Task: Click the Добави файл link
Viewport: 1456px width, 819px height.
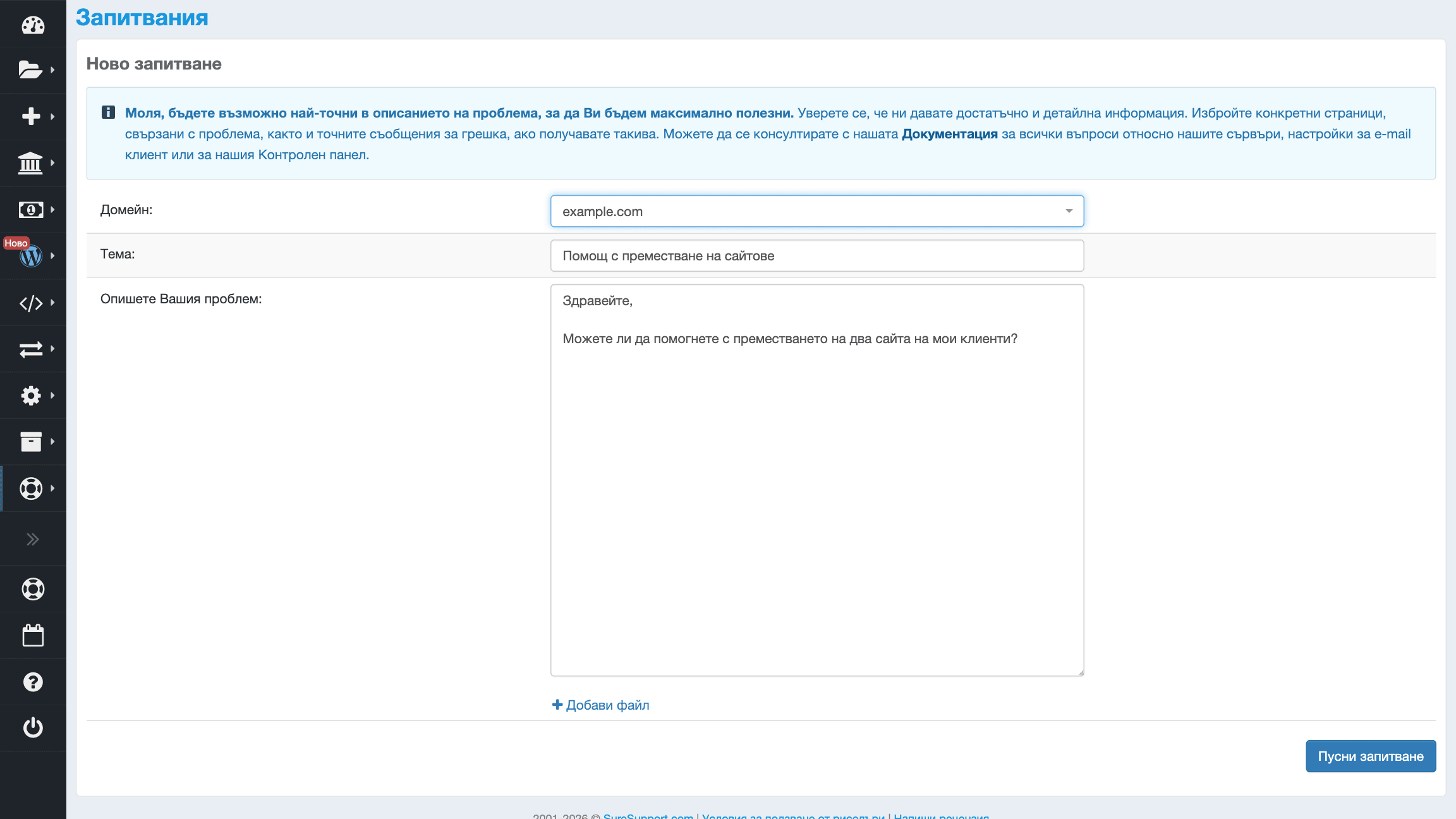Action: (x=601, y=705)
